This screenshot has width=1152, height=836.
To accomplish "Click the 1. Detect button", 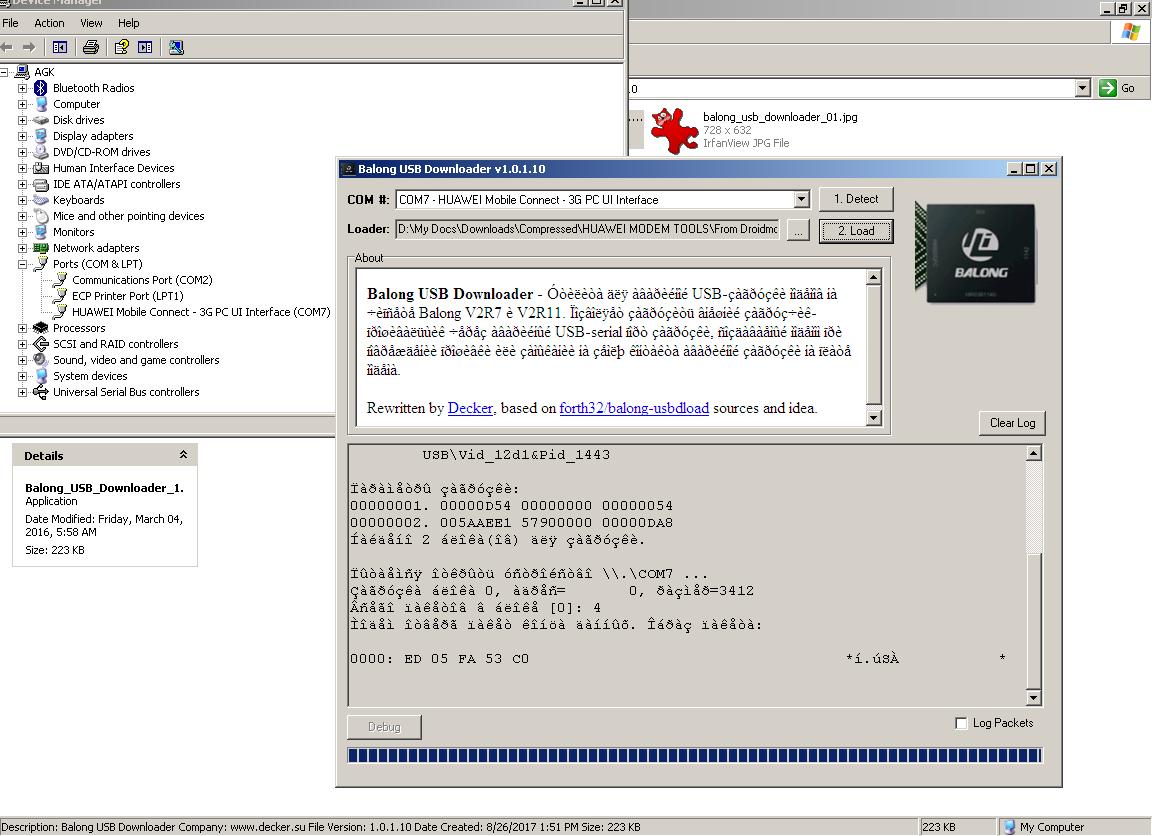I will [x=856, y=199].
